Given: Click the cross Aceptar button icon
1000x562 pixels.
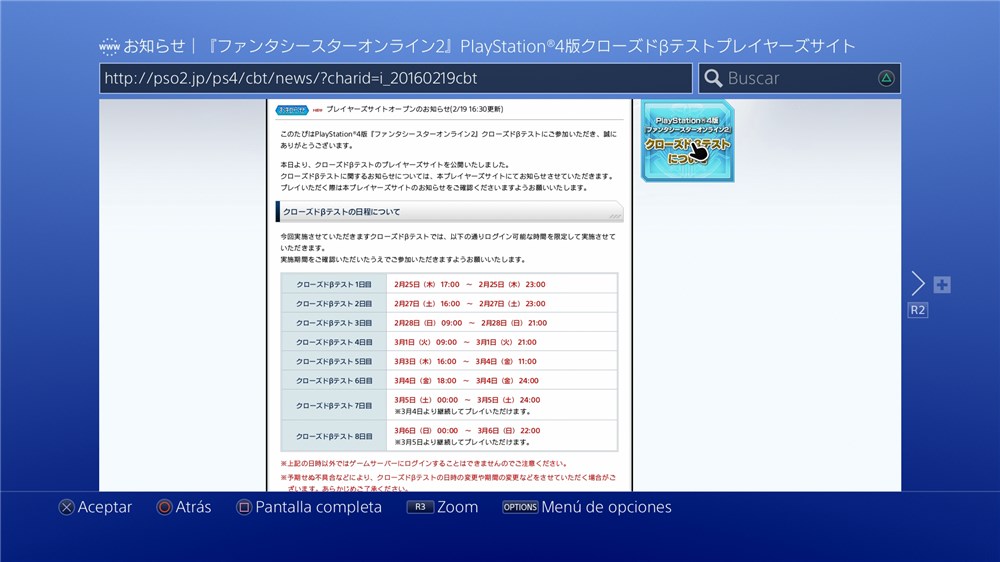Looking at the screenshot, I should [x=66, y=507].
